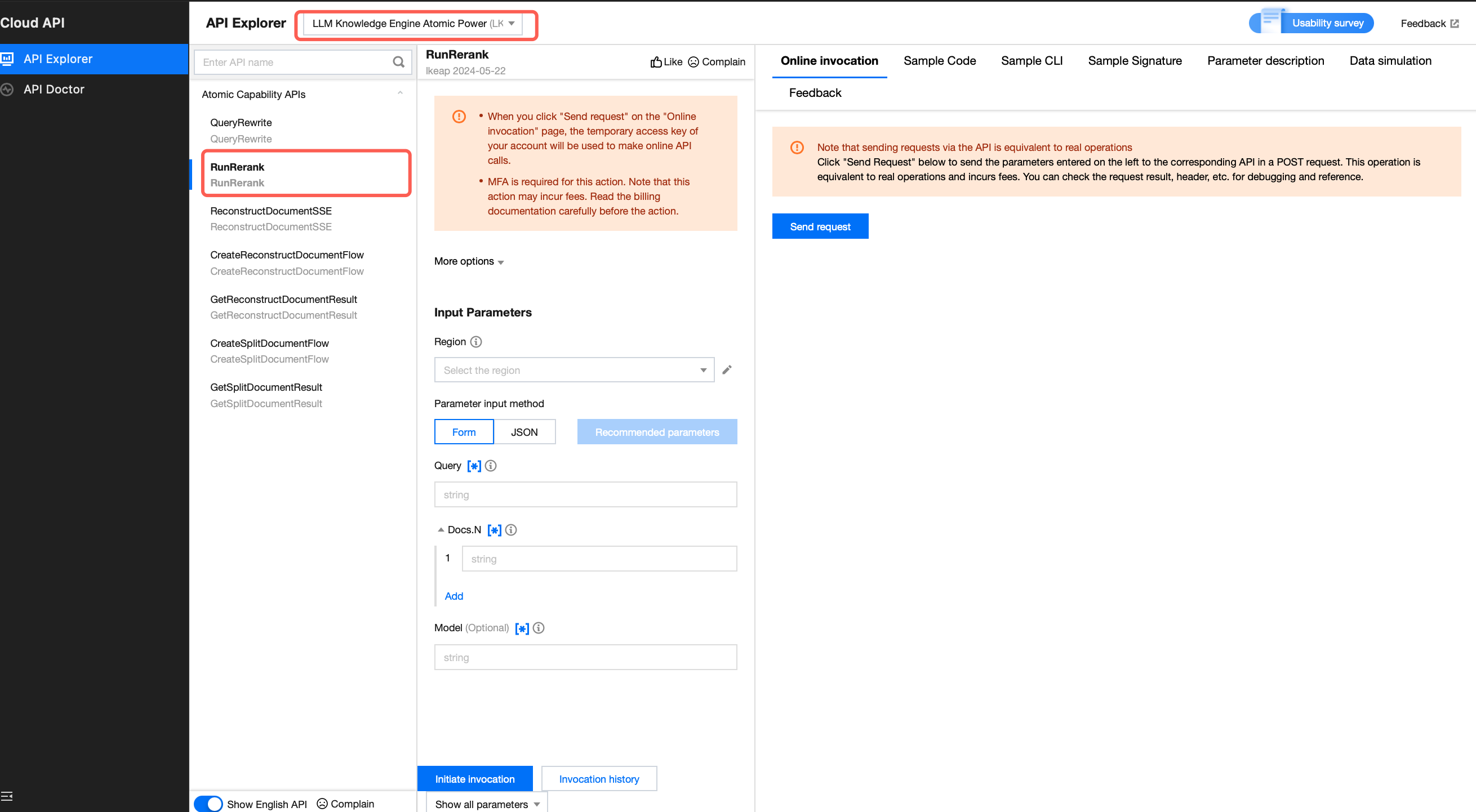Toggle the Show English API switch
Viewport: 1476px width, 812px height.
click(x=208, y=804)
